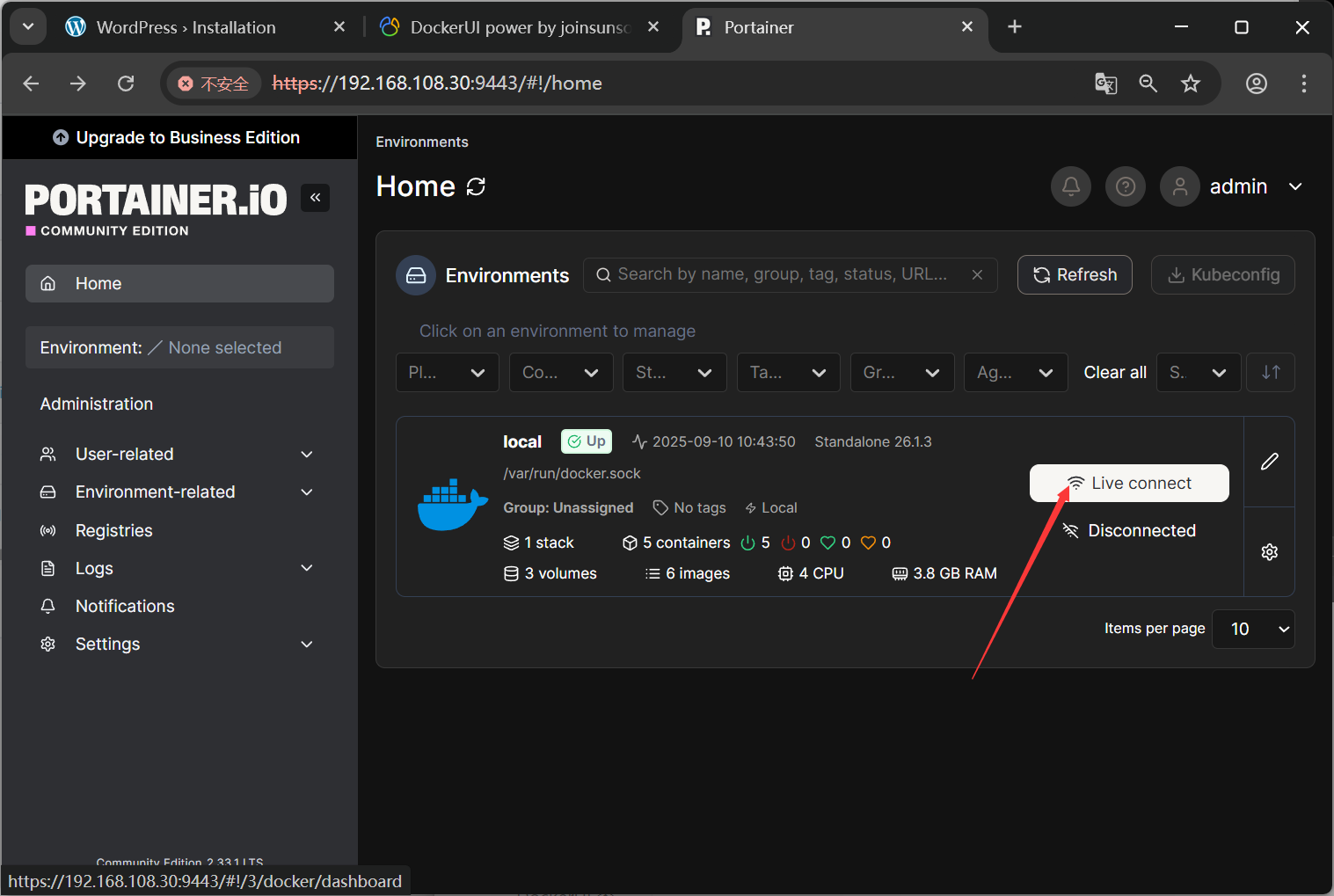The width and height of the screenshot is (1334, 896).
Task: Click the not secure warning badge
Action: point(214,84)
